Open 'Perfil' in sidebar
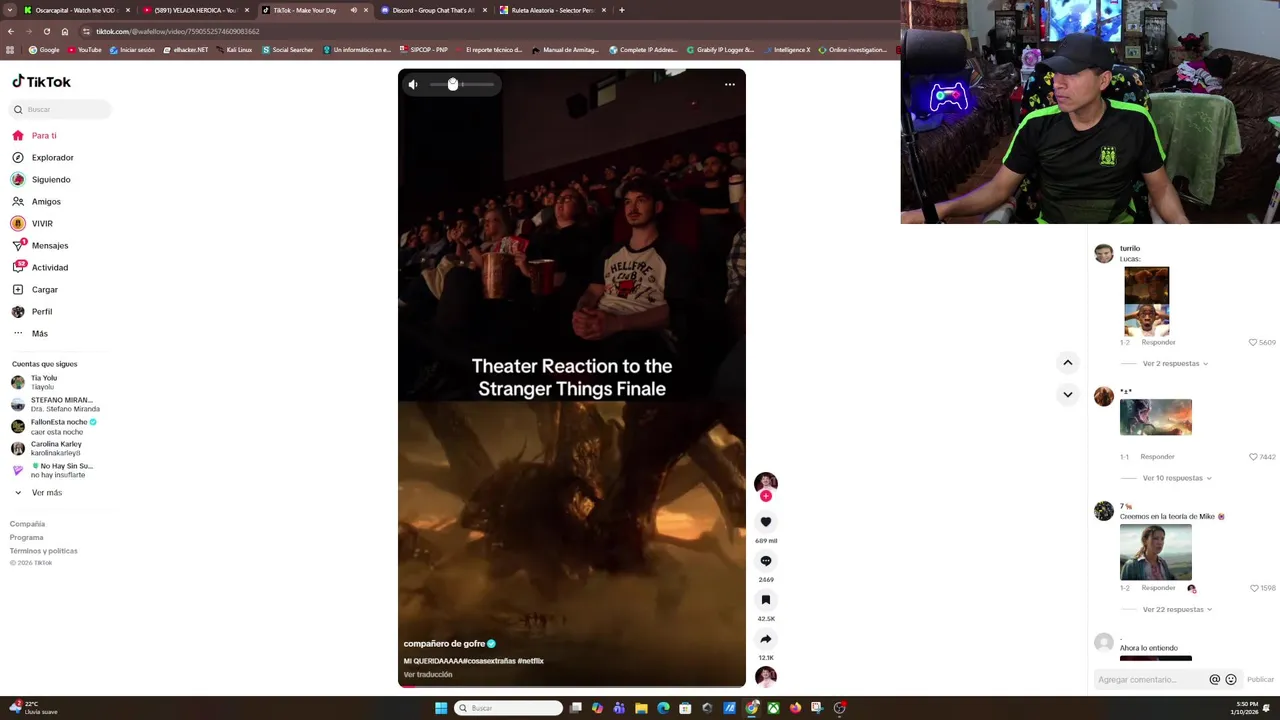This screenshot has height=720, width=1280. 32,312
